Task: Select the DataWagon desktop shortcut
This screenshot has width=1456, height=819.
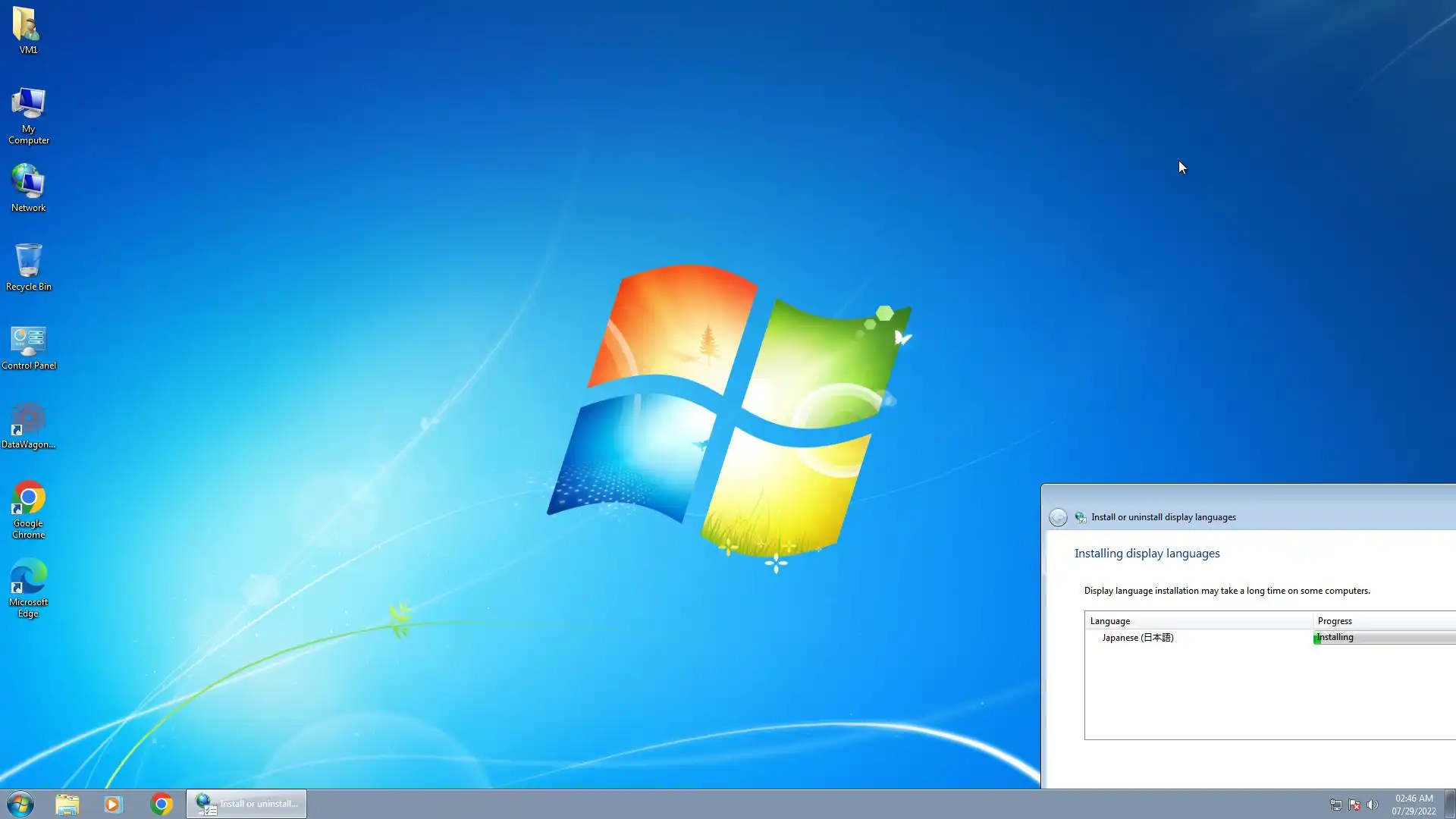Action: [28, 425]
